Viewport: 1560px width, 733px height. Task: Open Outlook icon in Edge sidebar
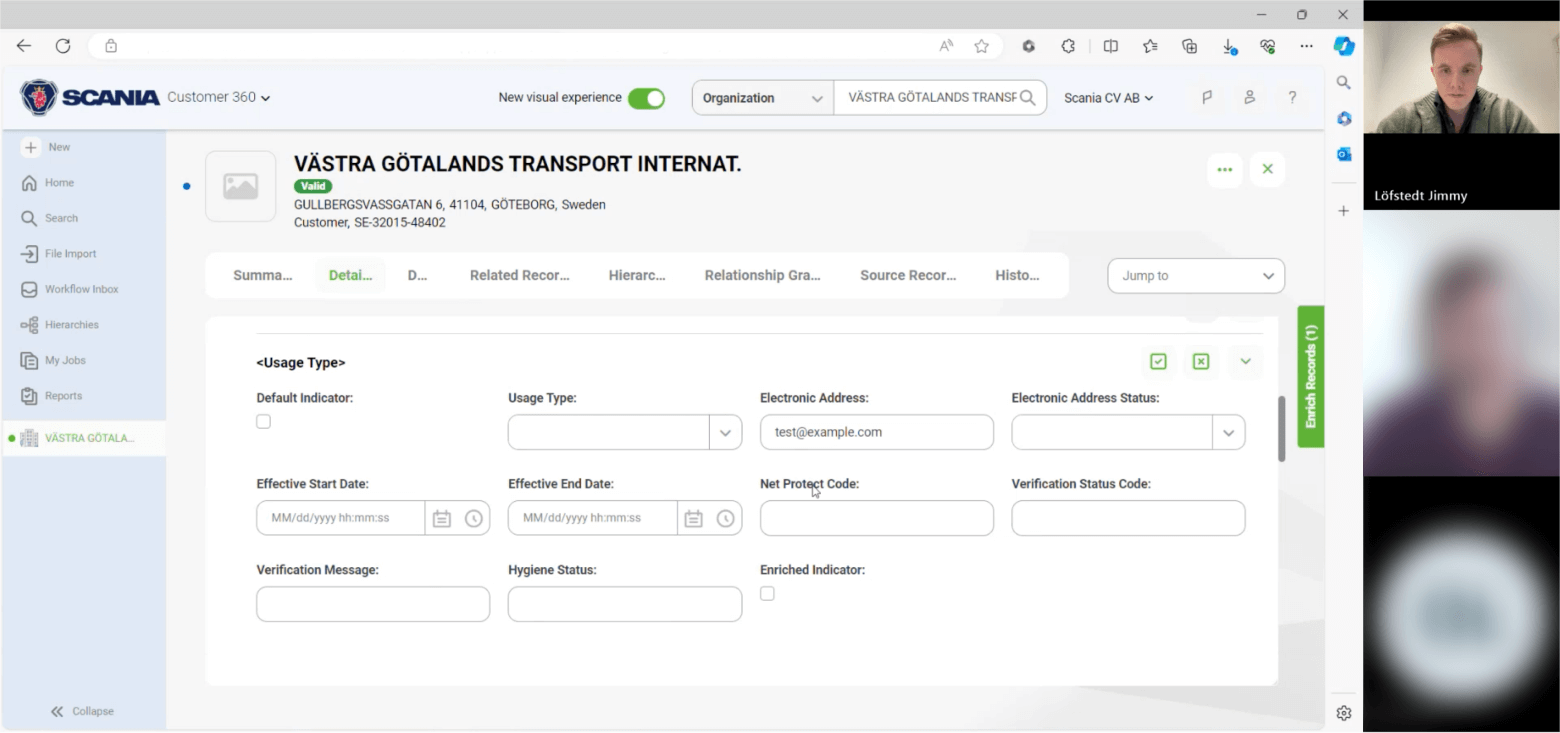(1344, 154)
